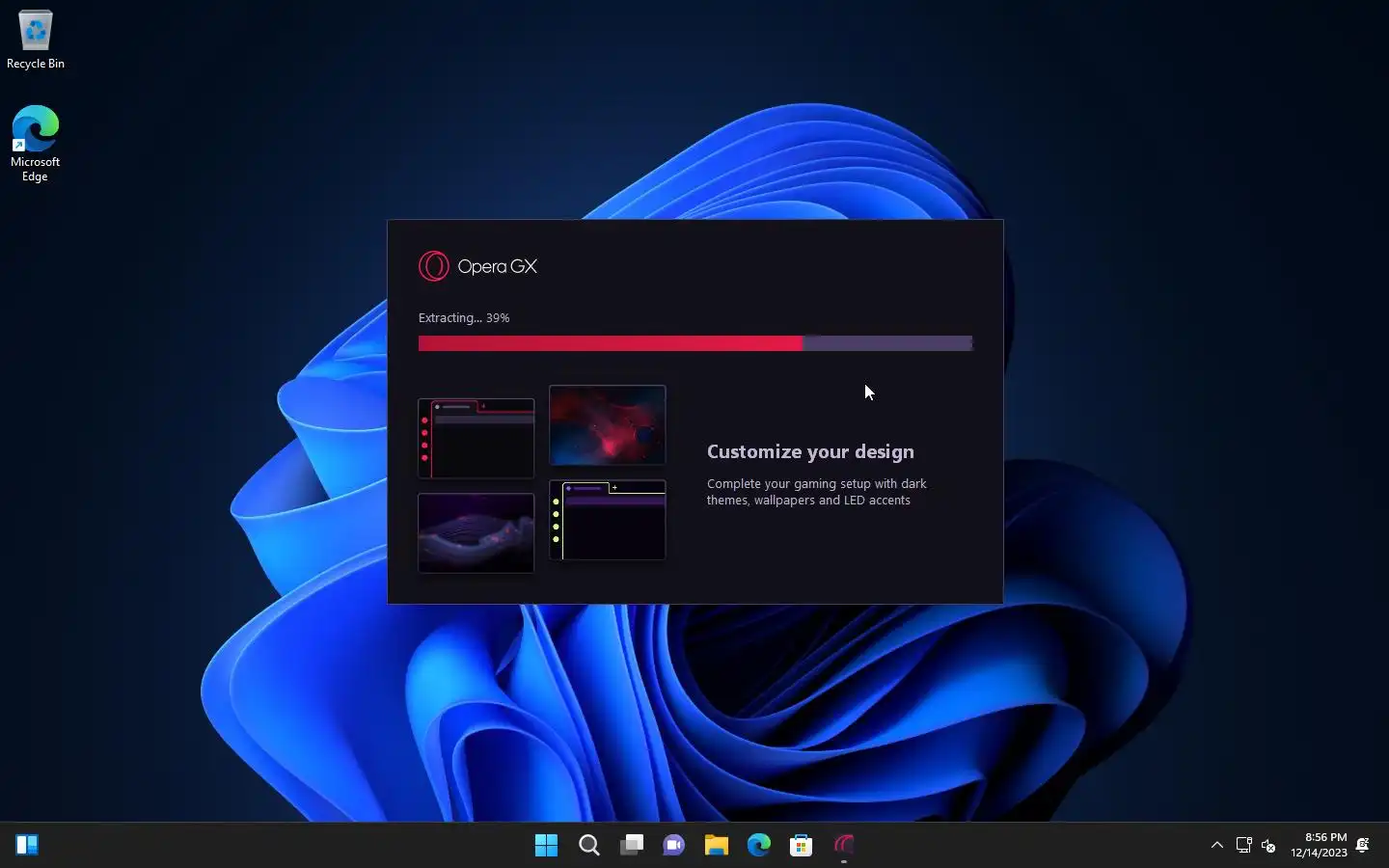Open Microsoft Store from taskbar
Screen dimensions: 1389x868
click(801, 845)
